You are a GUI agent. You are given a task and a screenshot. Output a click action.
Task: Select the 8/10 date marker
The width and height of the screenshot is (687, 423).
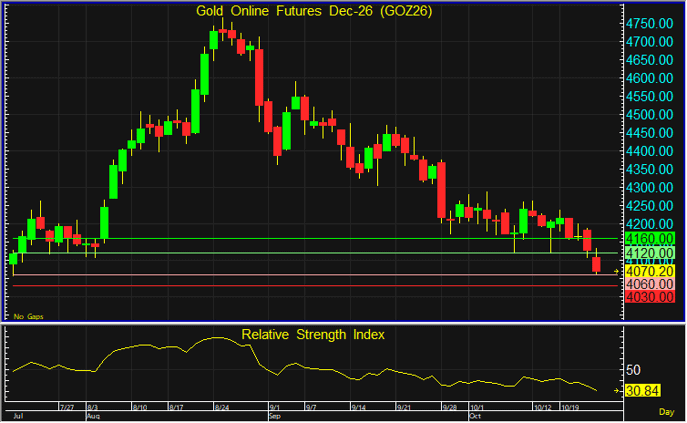pyautogui.click(x=140, y=407)
